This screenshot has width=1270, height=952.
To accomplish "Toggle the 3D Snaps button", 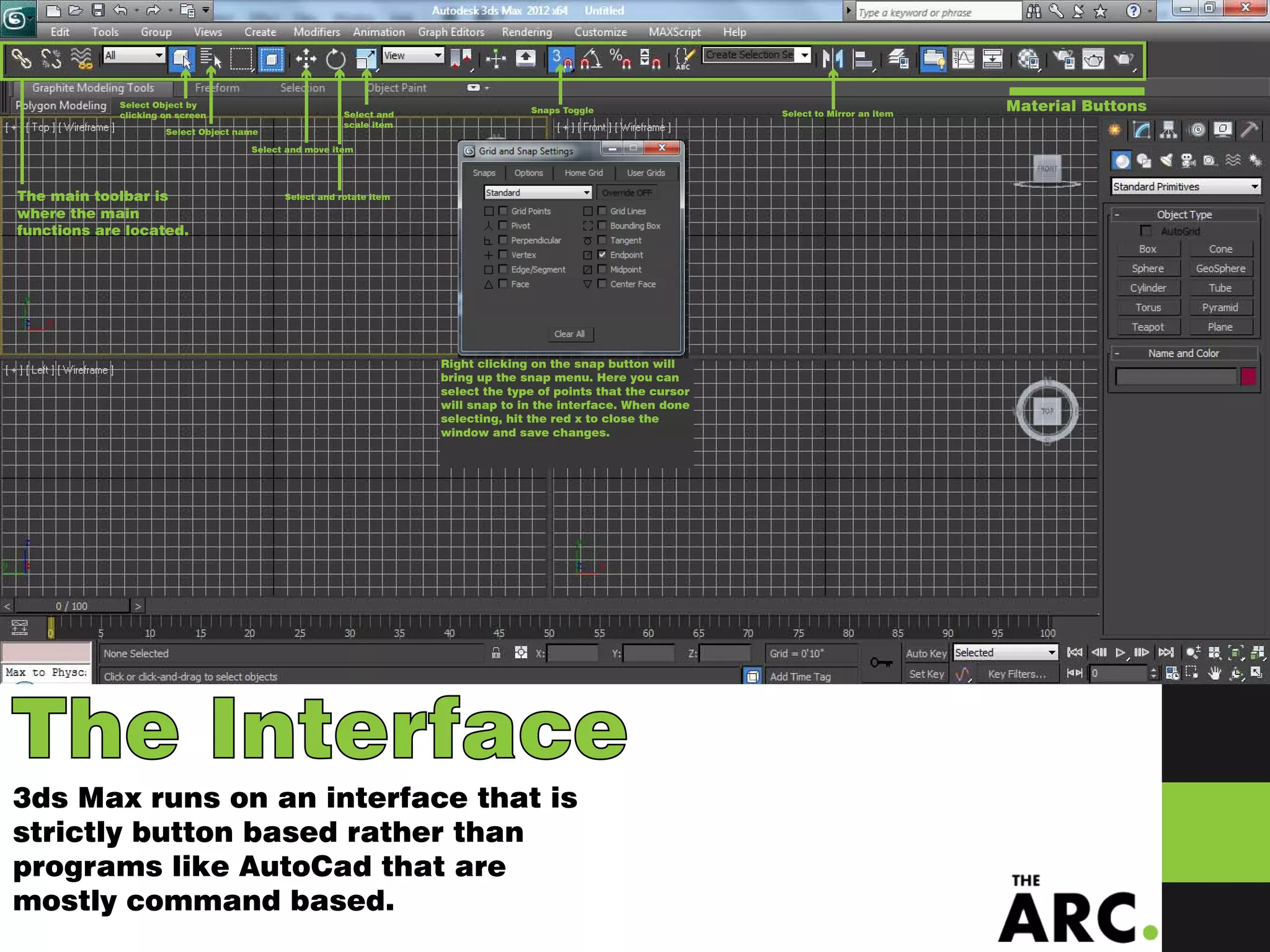I will click(561, 59).
